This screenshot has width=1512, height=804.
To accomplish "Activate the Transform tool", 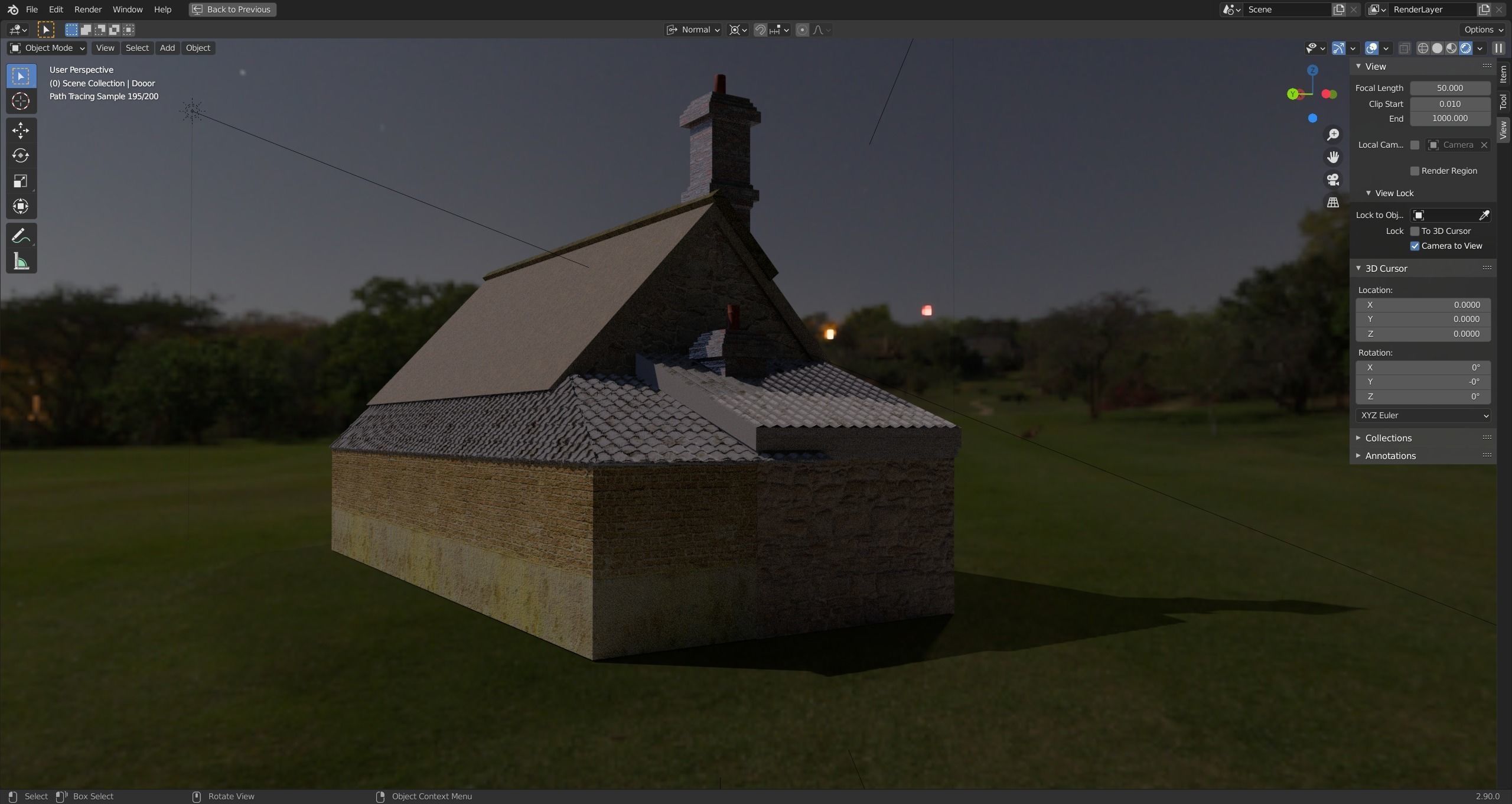I will pyautogui.click(x=21, y=206).
